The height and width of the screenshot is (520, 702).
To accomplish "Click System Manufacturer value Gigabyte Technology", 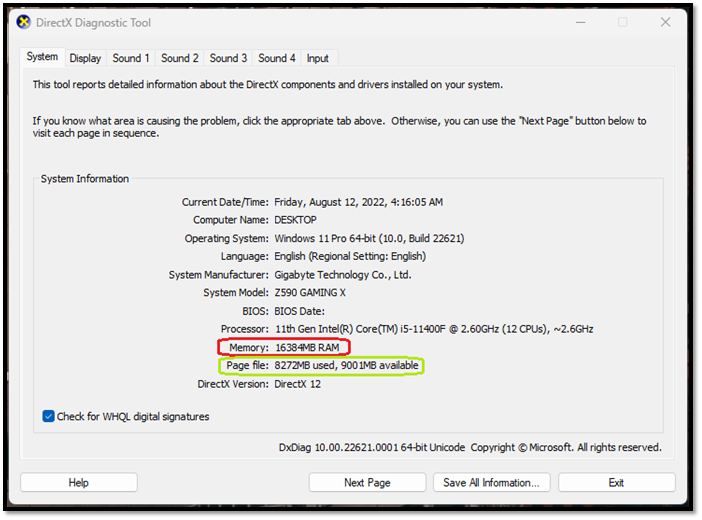I will [342, 275].
